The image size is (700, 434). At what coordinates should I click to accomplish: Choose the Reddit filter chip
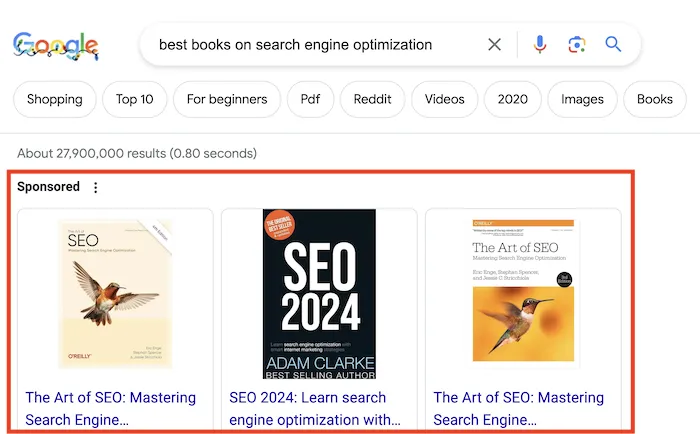tap(372, 99)
